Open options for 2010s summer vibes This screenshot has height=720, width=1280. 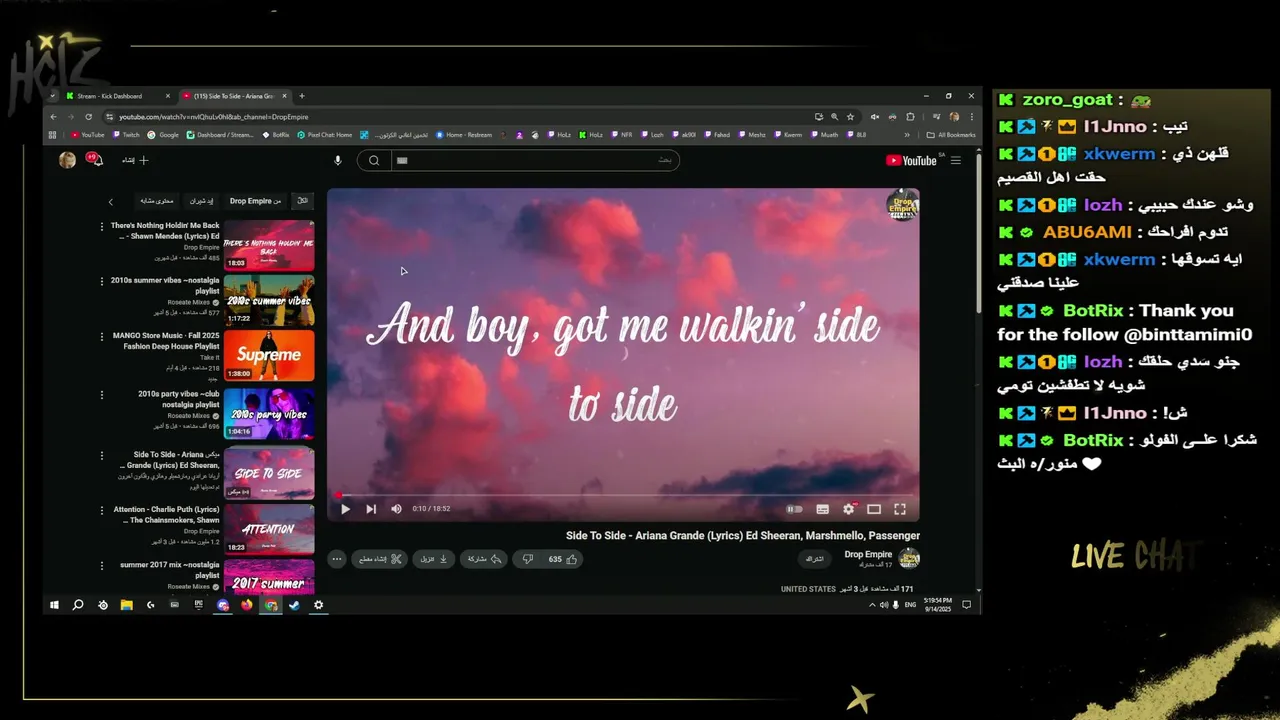pos(101,281)
